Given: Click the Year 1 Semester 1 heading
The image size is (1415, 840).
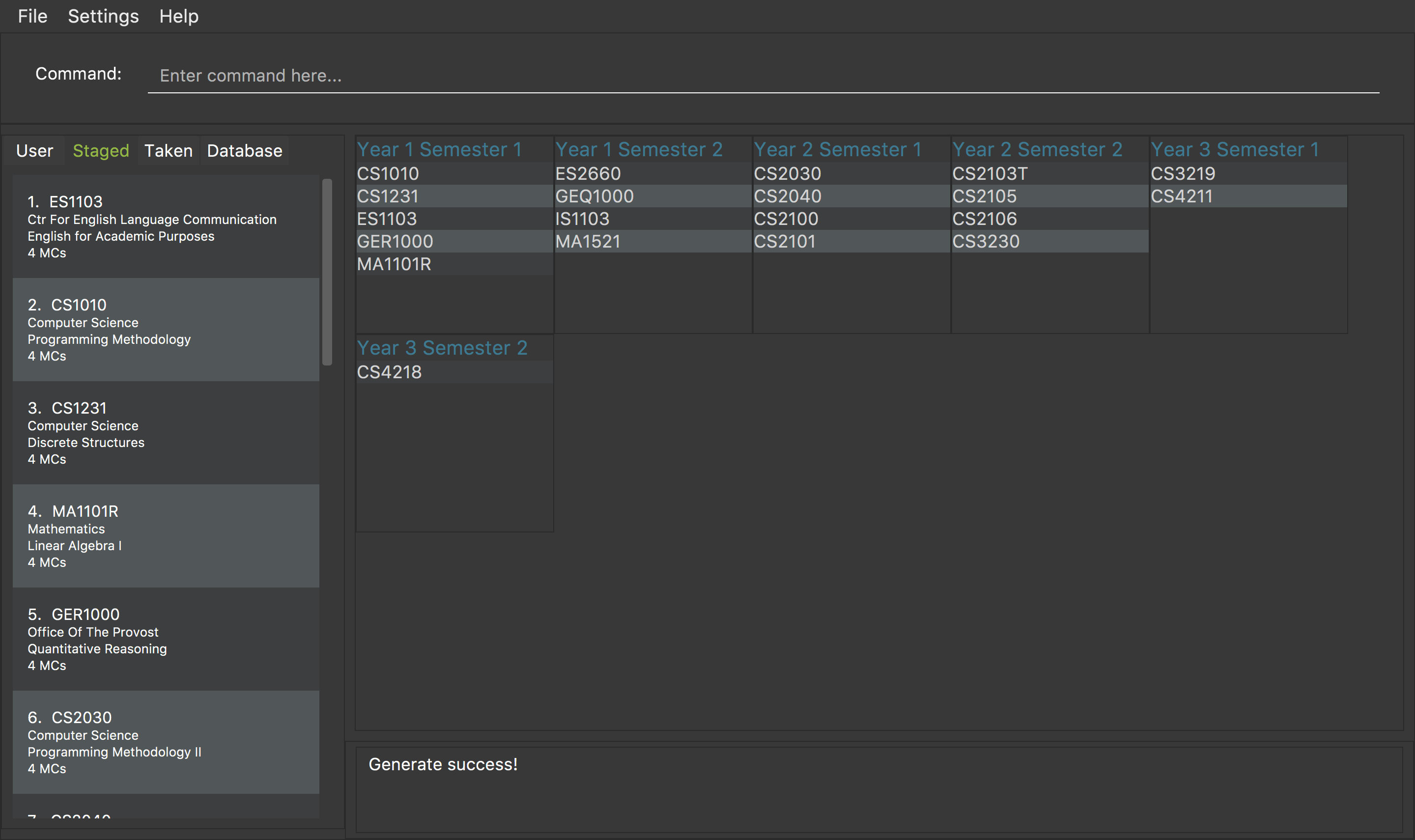Looking at the screenshot, I should pos(439,149).
